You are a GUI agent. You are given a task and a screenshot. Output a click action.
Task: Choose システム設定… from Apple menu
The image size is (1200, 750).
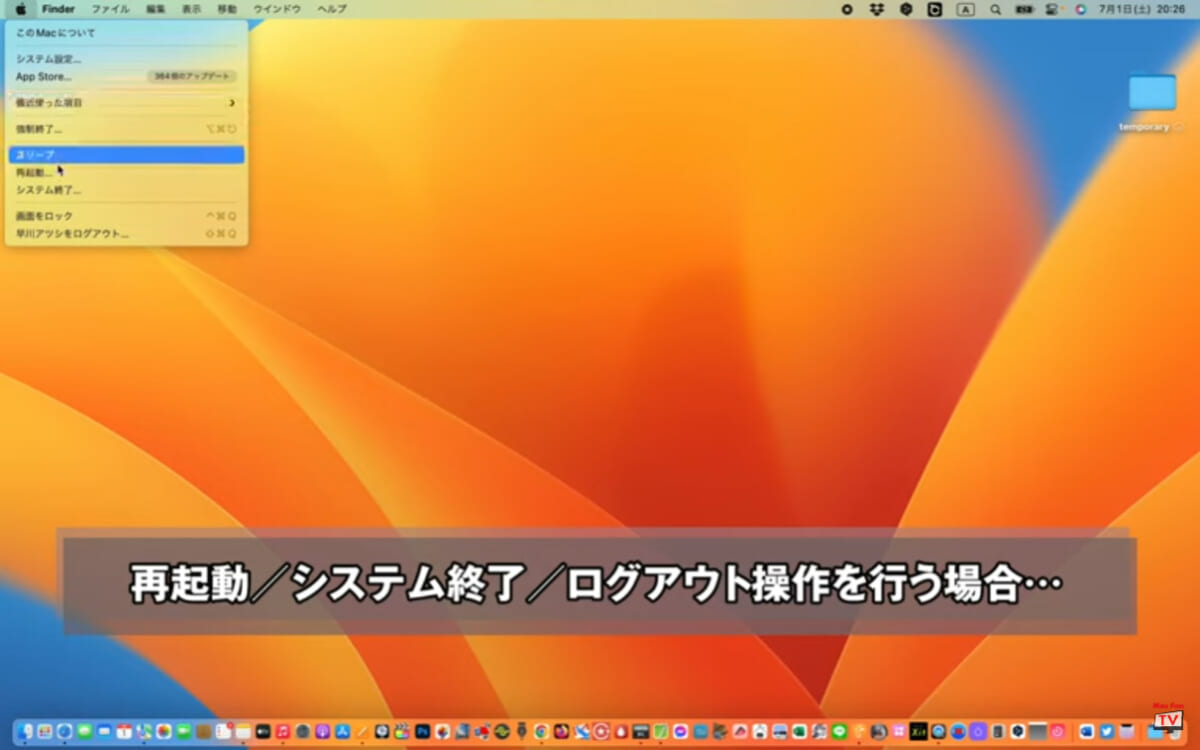126,59
